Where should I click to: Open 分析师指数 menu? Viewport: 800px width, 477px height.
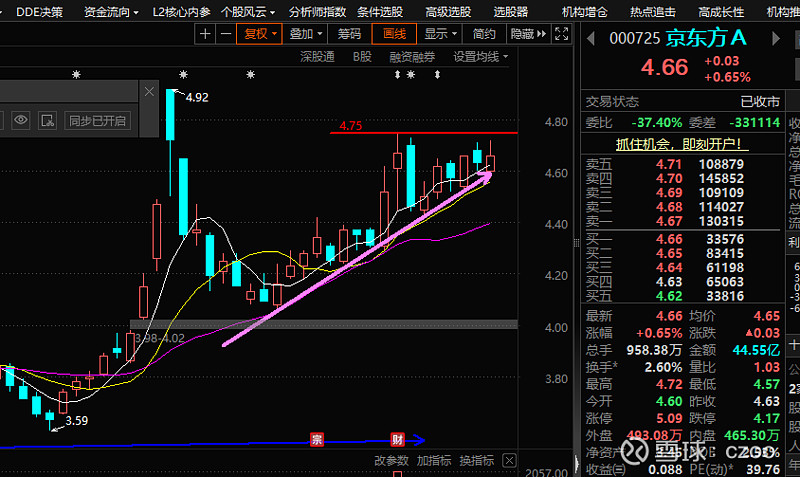coord(317,12)
